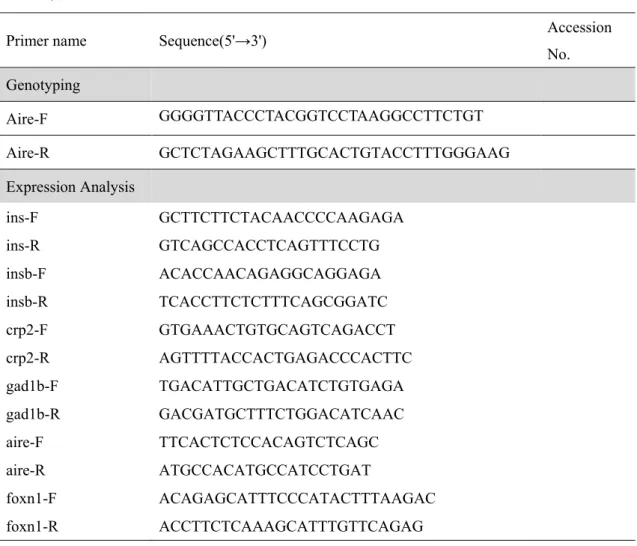Click the Aire-R genotyping sequence GCTCTAGAAGC
Viewport: 637px width, 546px height.
(334, 153)
